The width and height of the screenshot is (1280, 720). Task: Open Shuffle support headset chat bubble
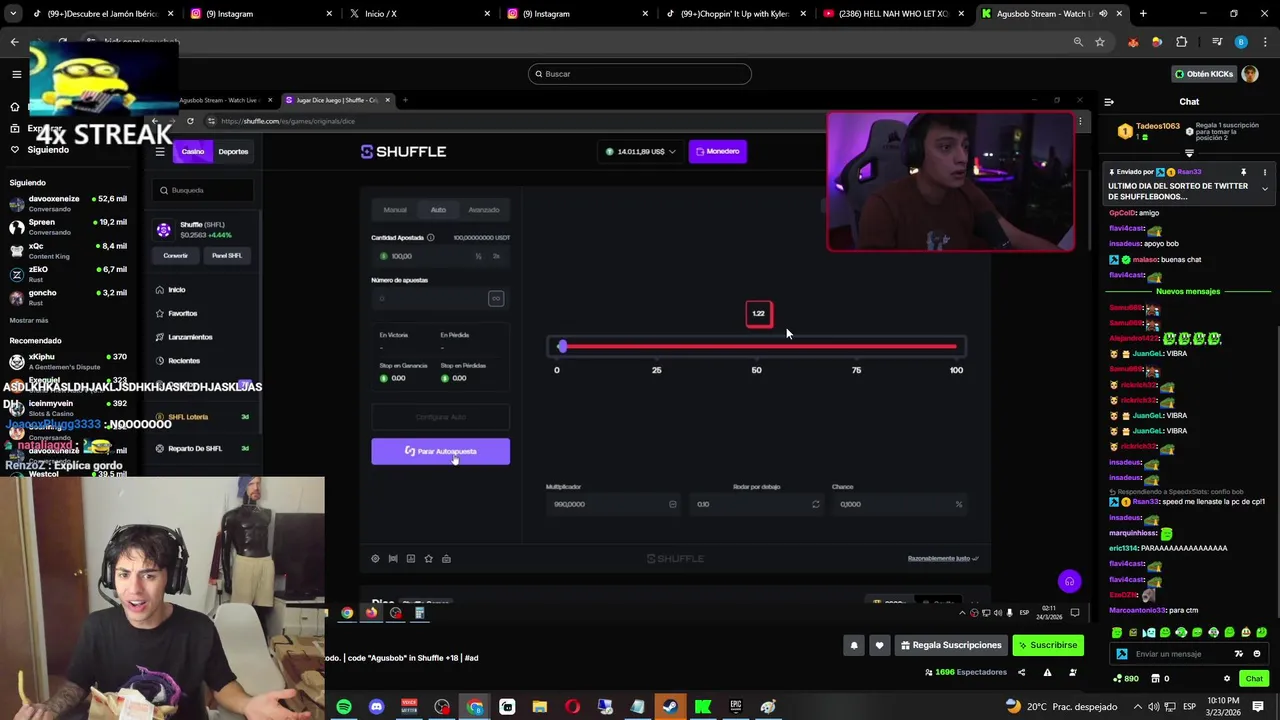click(x=1069, y=581)
